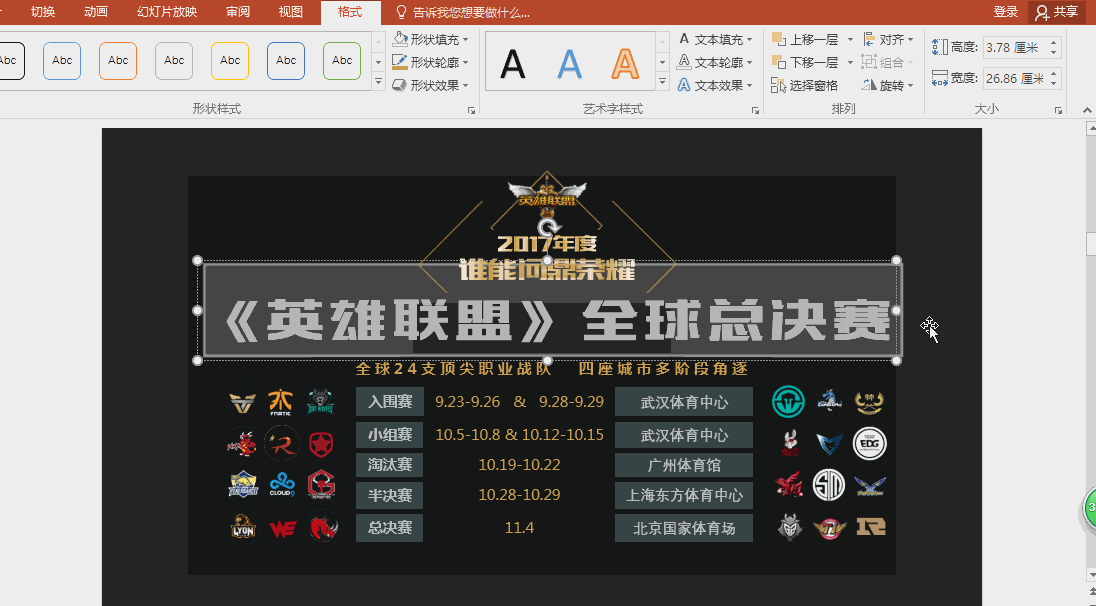Image resolution: width=1096 pixels, height=606 pixels.
Task: Select light-blue outlined Abc shape style
Action: click(62, 60)
